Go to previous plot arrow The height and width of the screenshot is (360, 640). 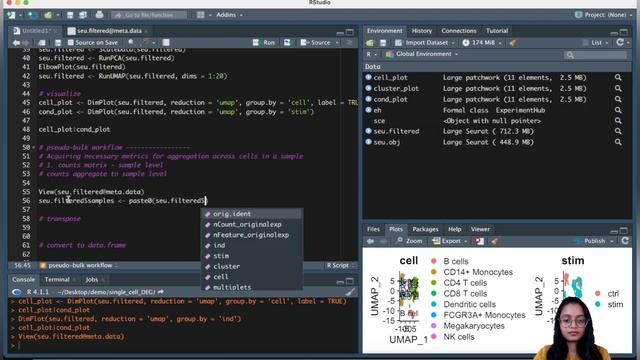pyautogui.click(x=370, y=241)
